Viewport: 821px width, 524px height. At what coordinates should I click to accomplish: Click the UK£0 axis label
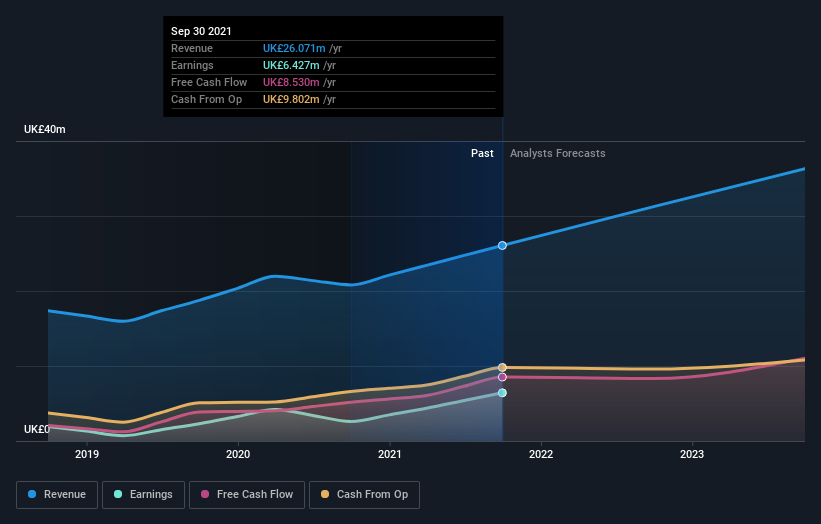click(37, 429)
